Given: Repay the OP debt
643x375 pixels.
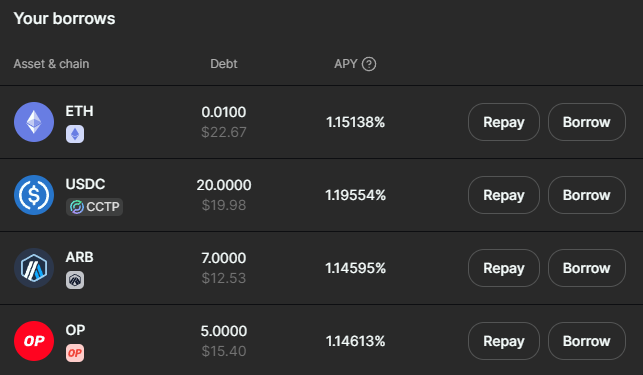Looking at the screenshot, I should (x=504, y=341).
